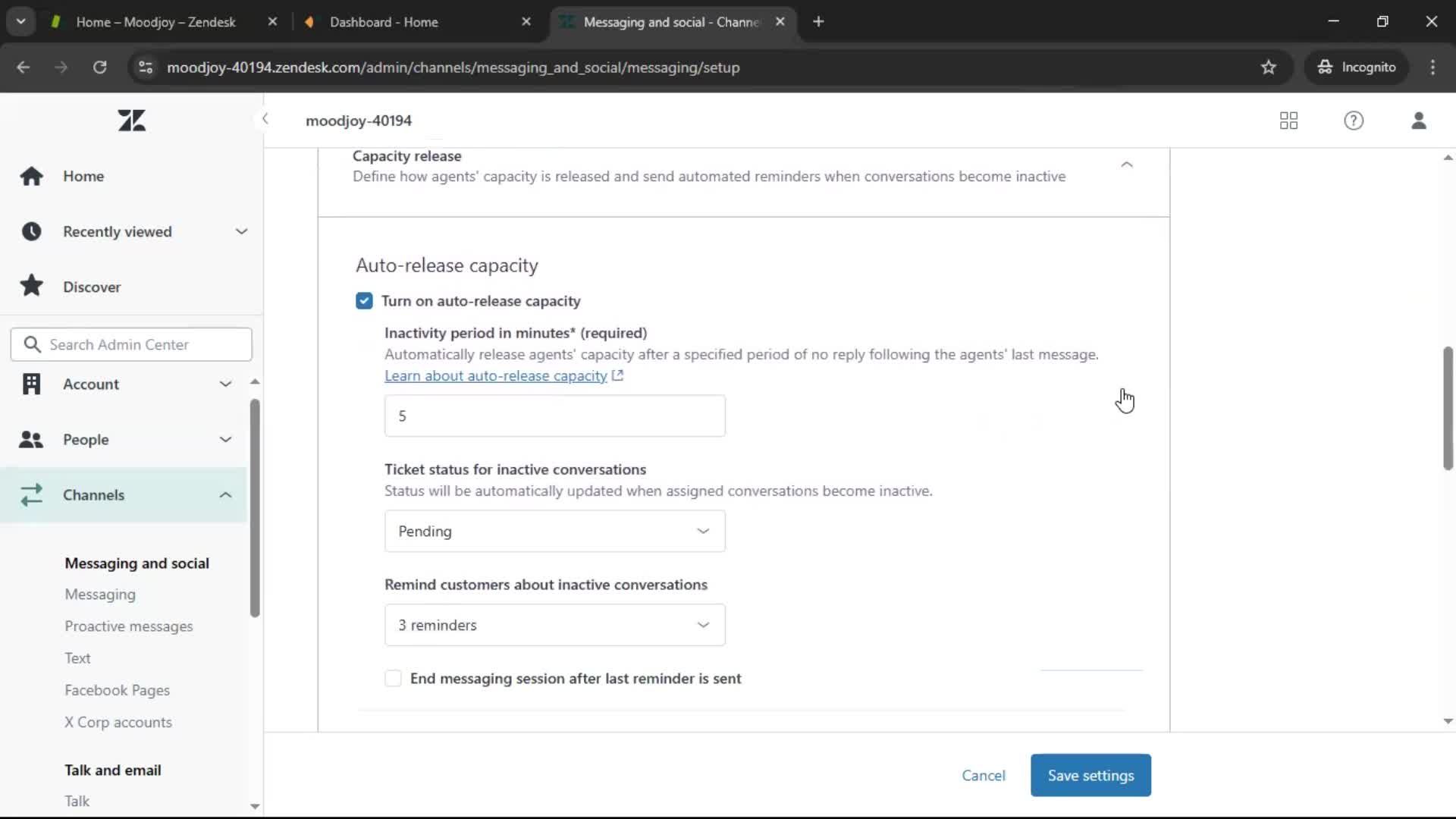
Task: Click moodjoy-40194 account name
Action: (x=359, y=121)
